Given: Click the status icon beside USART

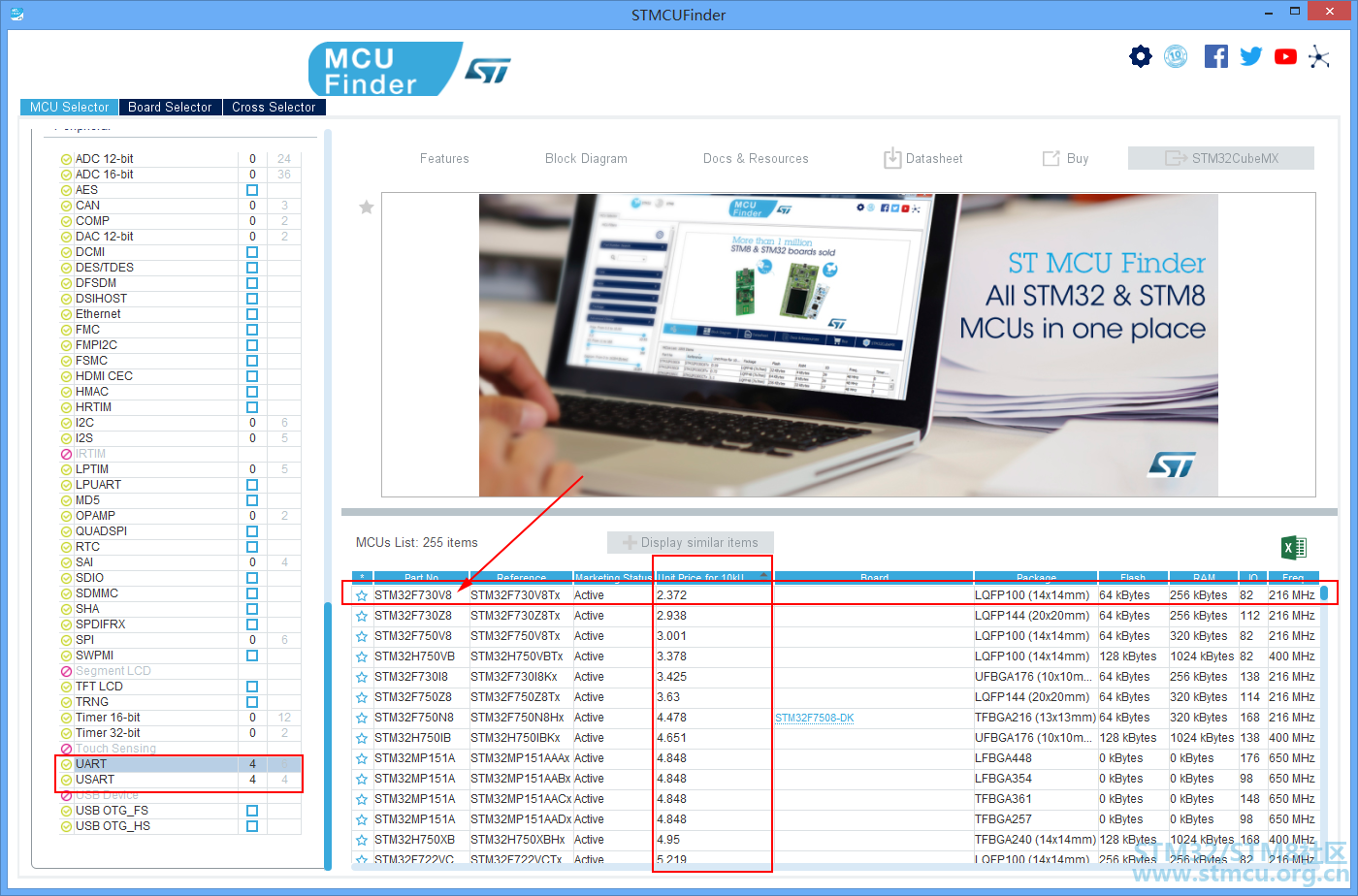Looking at the screenshot, I should pyautogui.click(x=67, y=780).
